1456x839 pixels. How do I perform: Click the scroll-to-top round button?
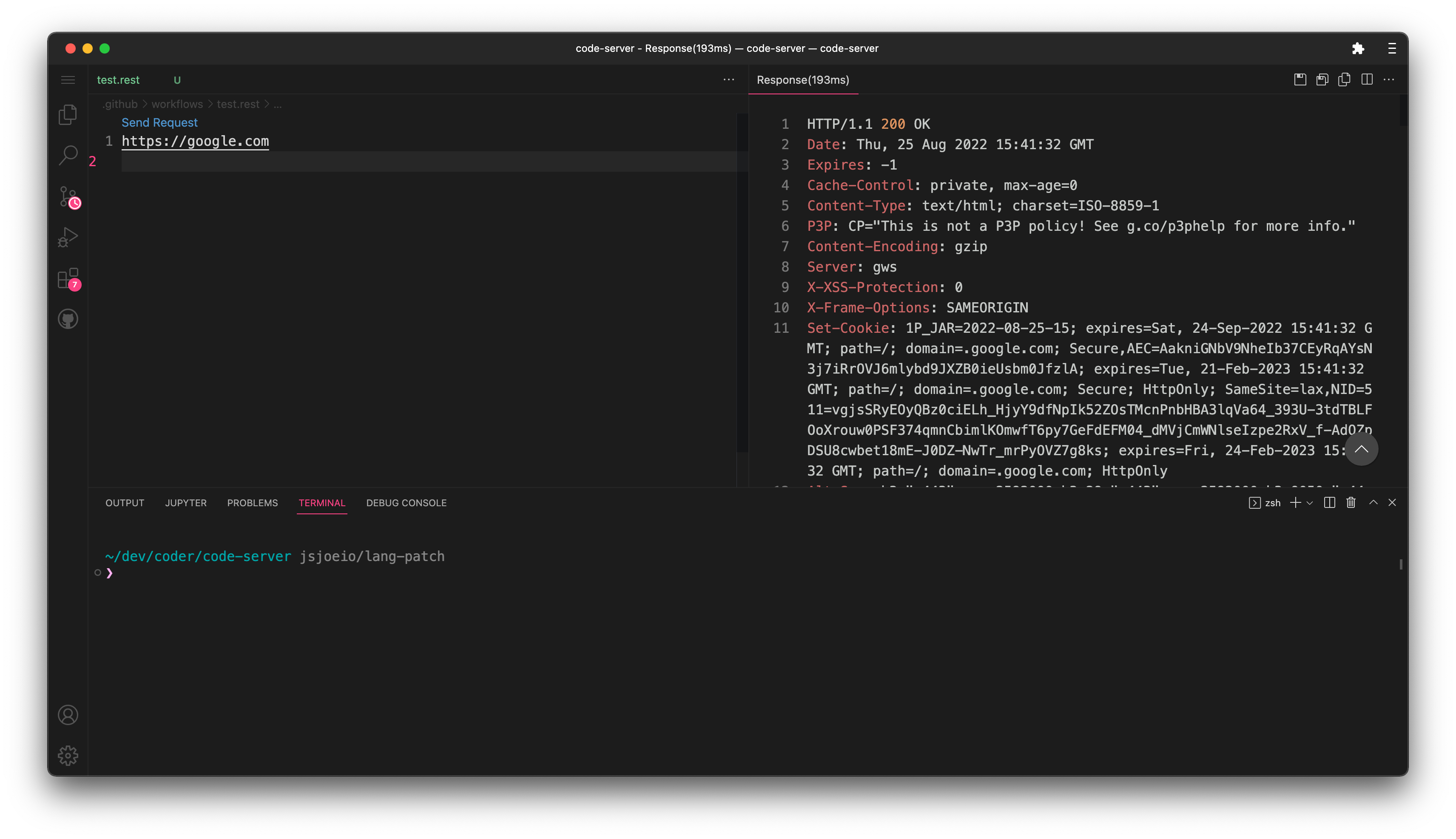click(1362, 450)
